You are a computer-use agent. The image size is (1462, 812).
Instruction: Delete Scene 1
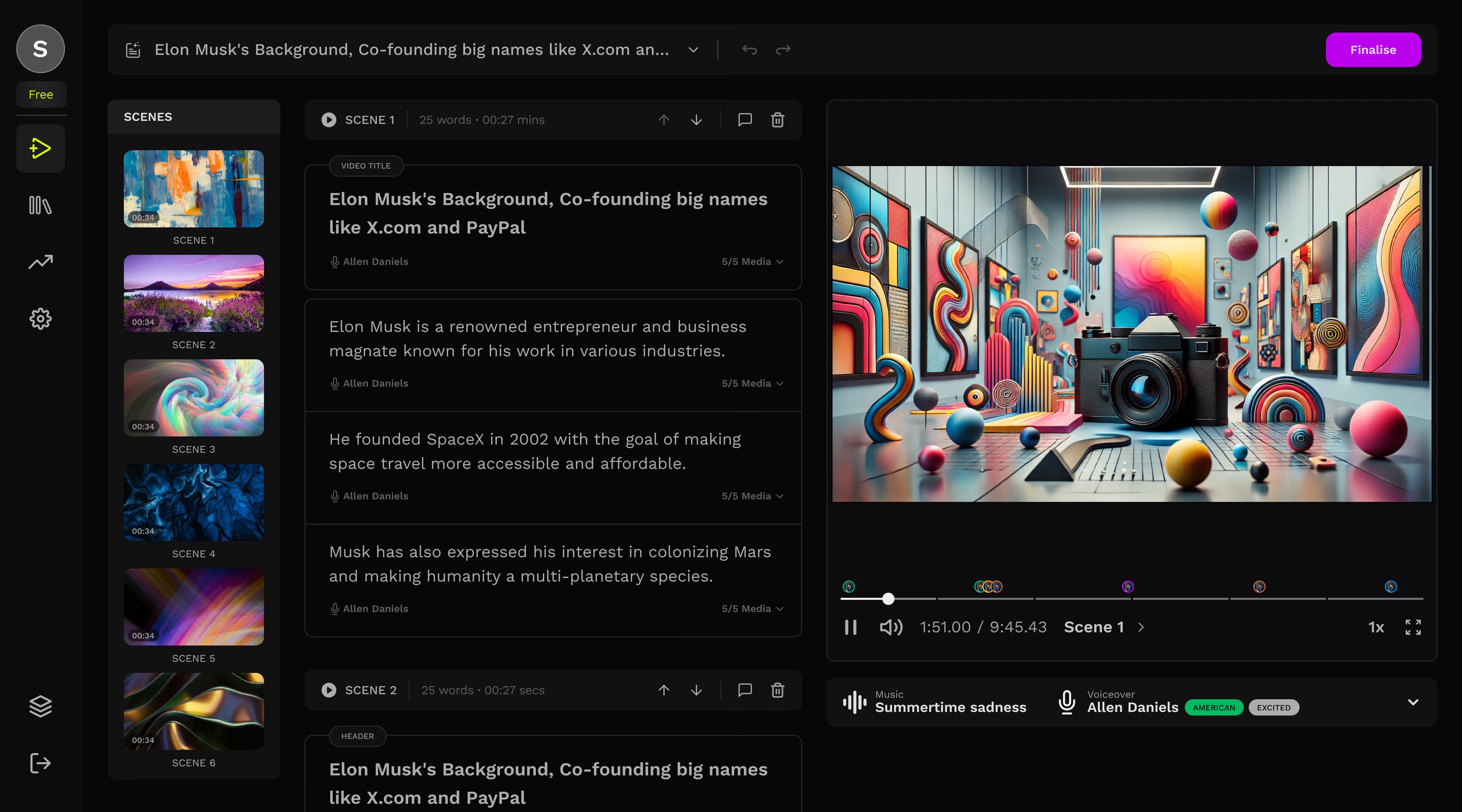(777, 120)
